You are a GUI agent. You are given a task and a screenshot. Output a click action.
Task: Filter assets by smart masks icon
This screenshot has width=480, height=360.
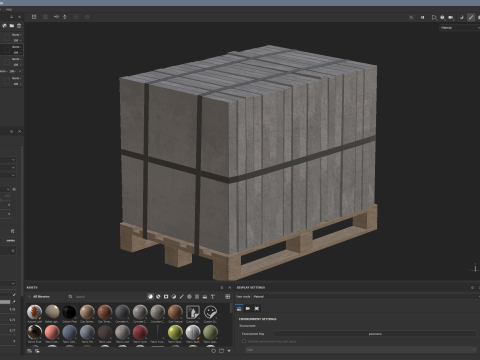click(166, 296)
